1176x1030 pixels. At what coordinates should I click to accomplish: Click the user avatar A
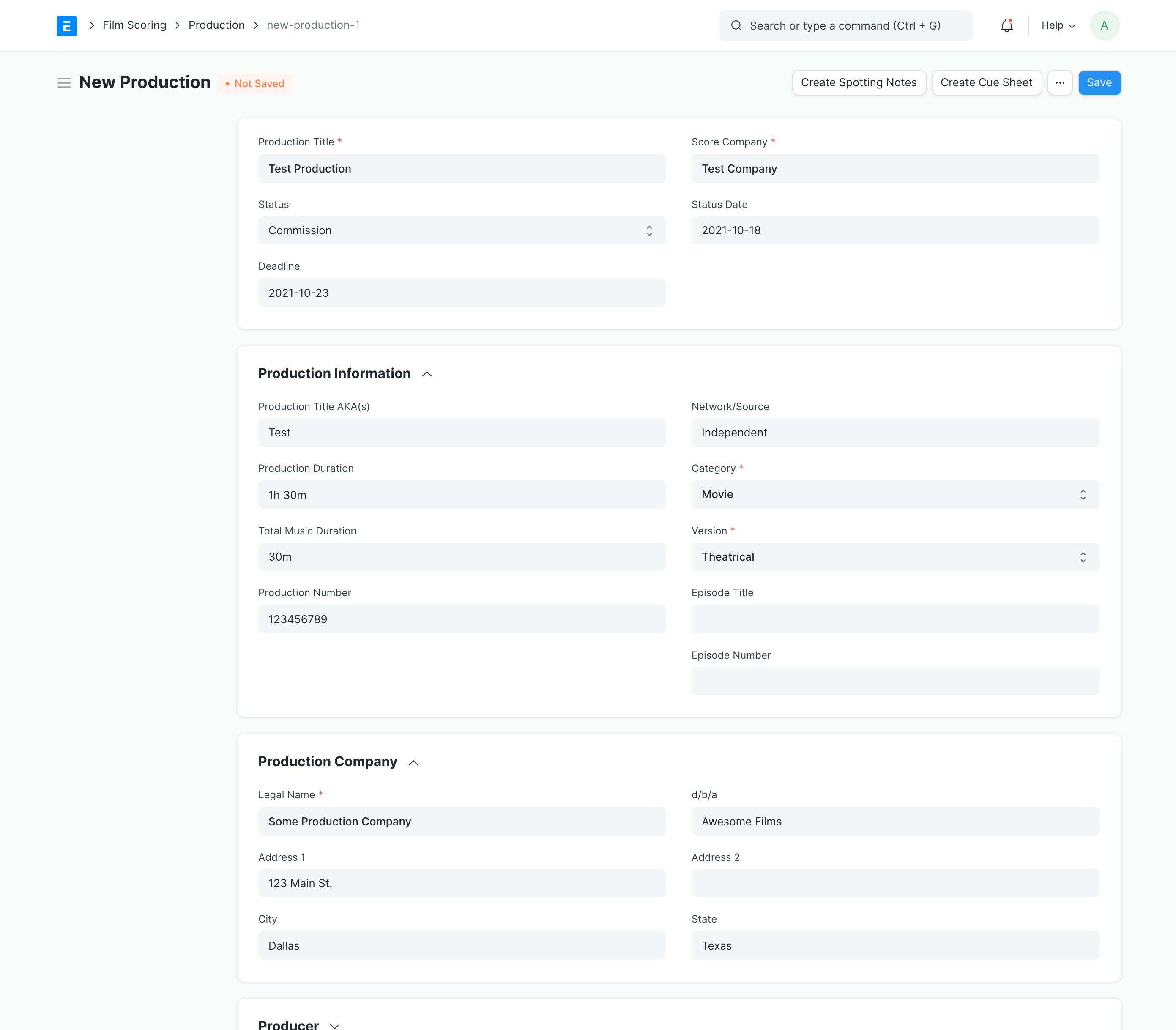pos(1104,25)
